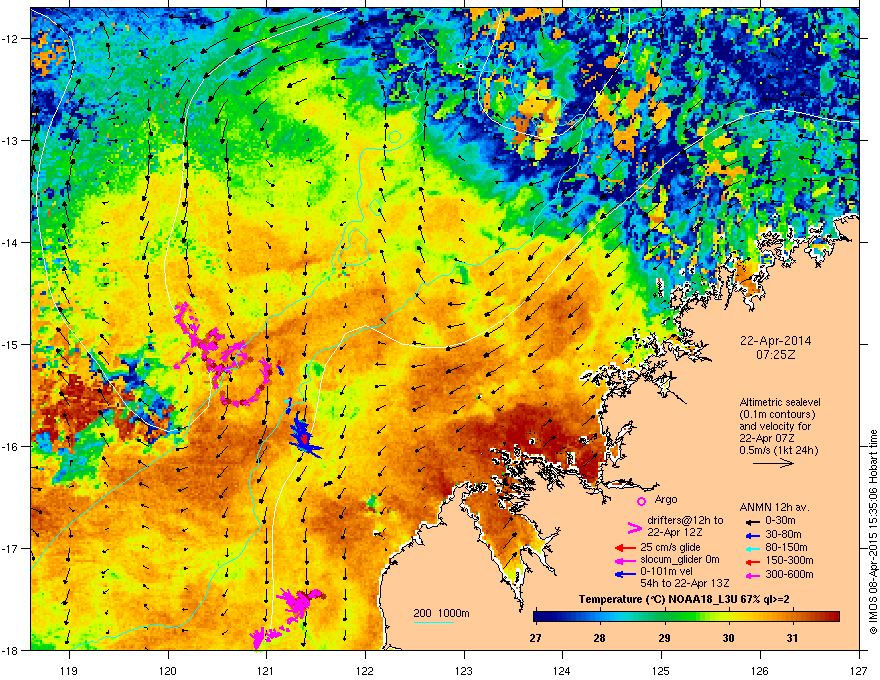Image resolution: width=880 pixels, height=680 pixels.
Task: Click the magenta Argo circle marker in legend
Action: coord(641,500)
